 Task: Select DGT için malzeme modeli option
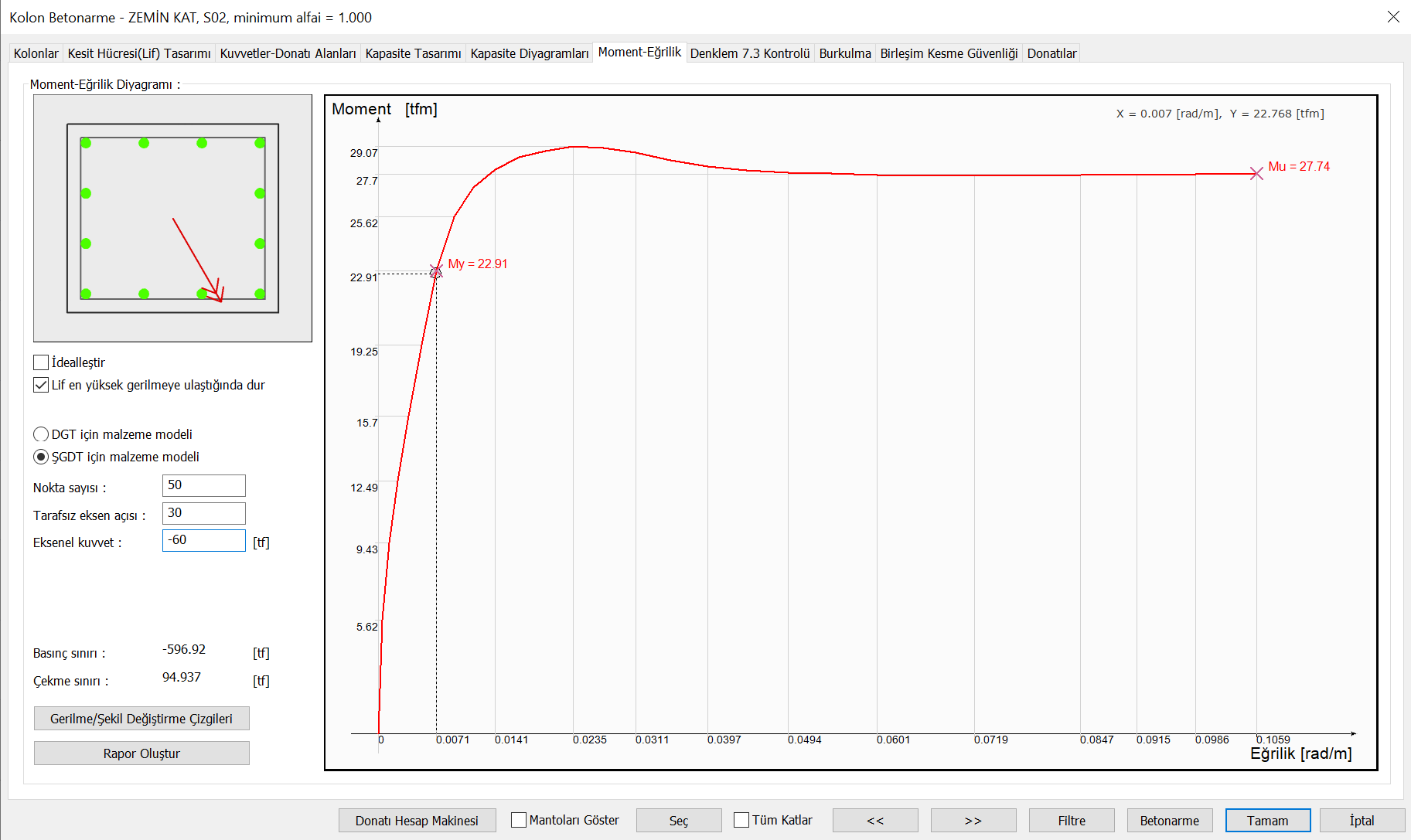point(42,434)
